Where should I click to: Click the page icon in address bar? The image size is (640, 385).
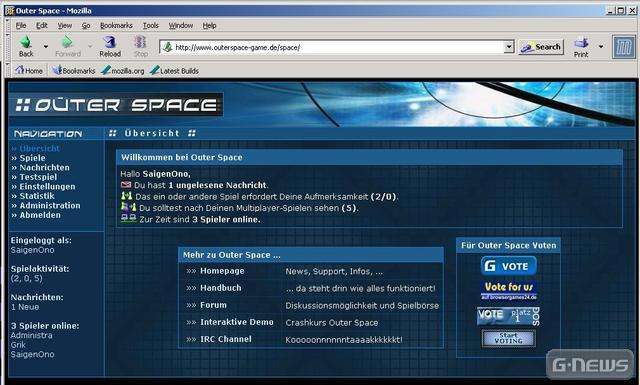tap(167, 47)
